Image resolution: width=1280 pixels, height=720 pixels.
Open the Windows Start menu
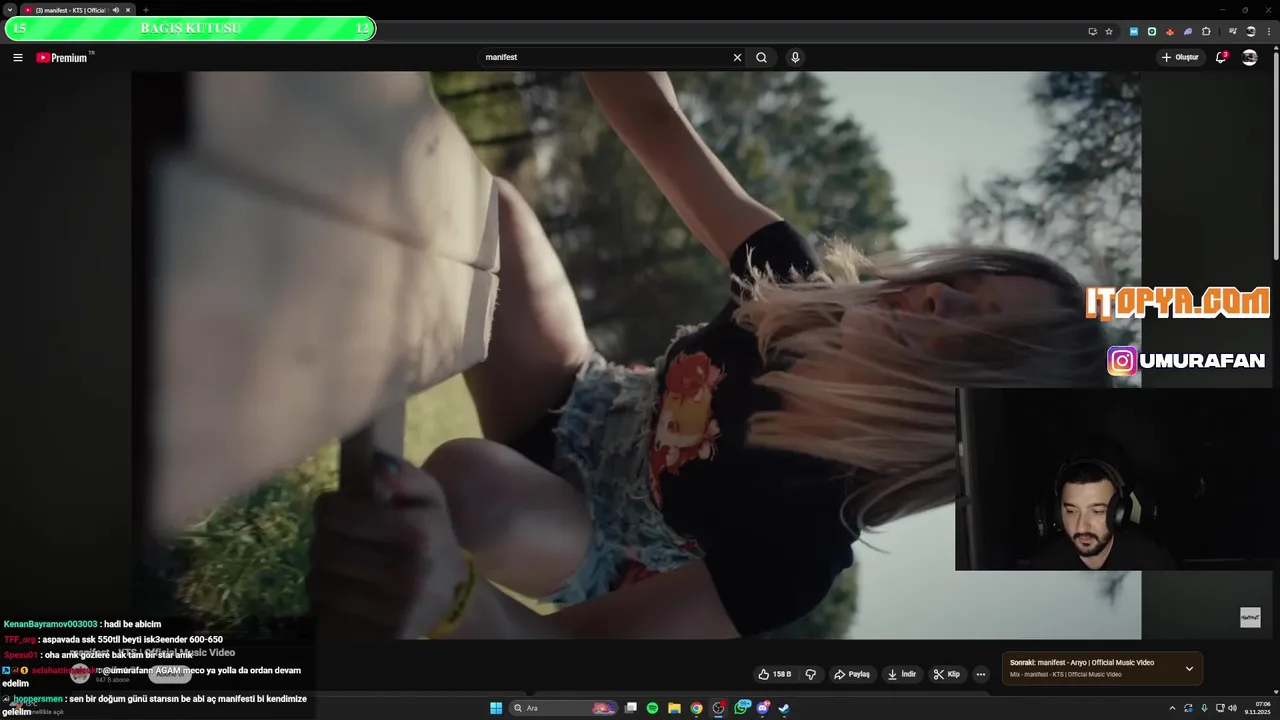coord(496,708)
